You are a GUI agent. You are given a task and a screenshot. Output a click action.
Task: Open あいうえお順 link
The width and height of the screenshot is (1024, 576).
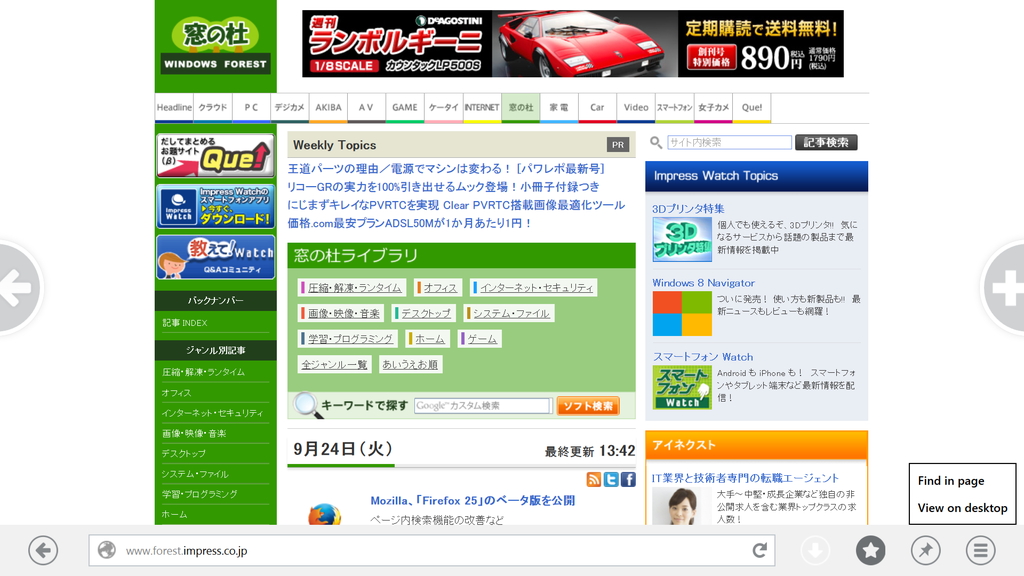(410, 364)
